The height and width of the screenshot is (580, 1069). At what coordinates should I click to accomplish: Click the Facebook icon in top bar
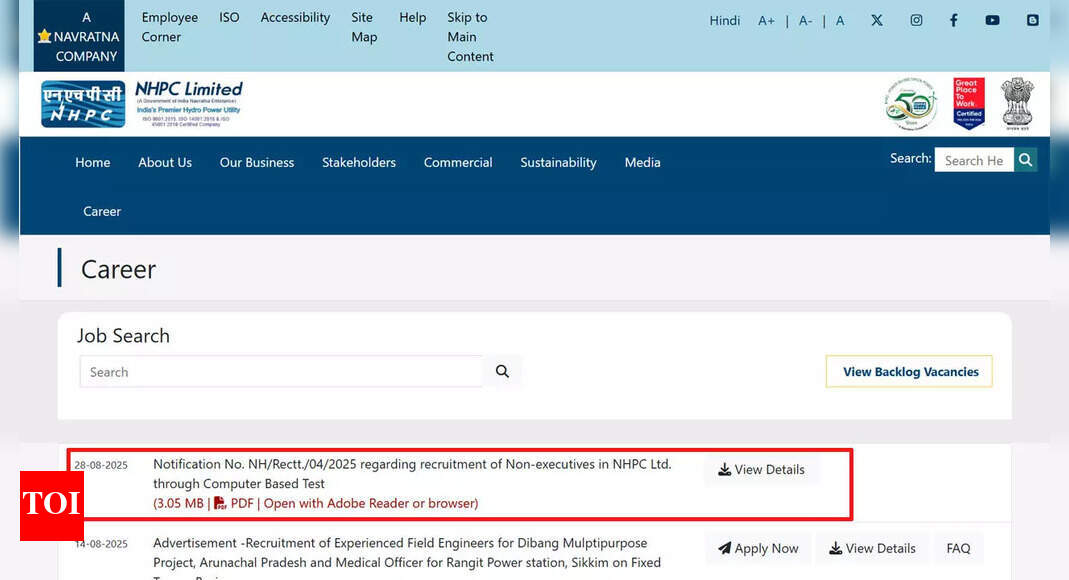point(953,20)
